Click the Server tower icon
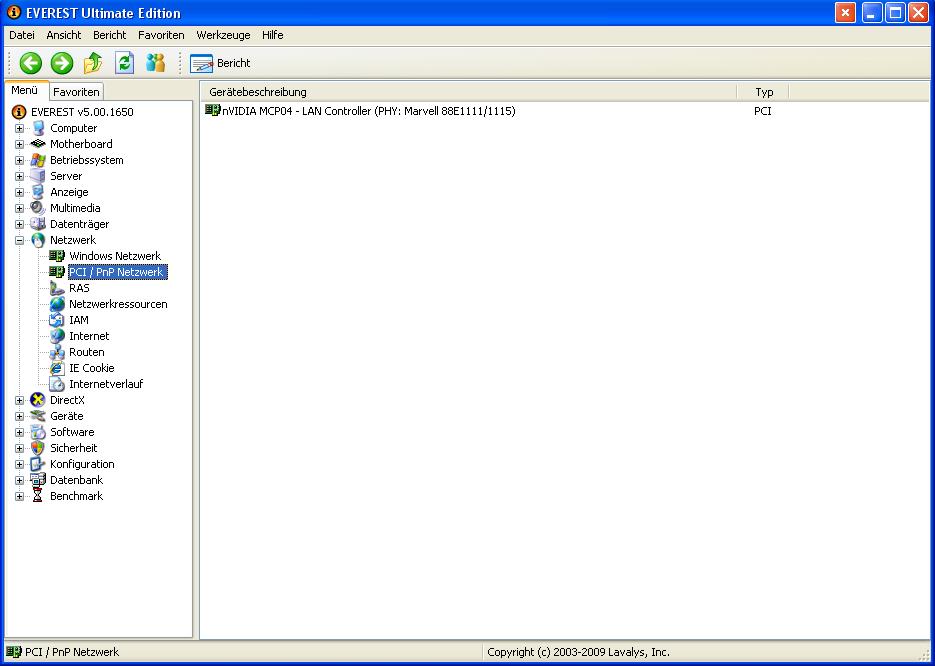Screen dimensions: 935x666 coord(38,176)
